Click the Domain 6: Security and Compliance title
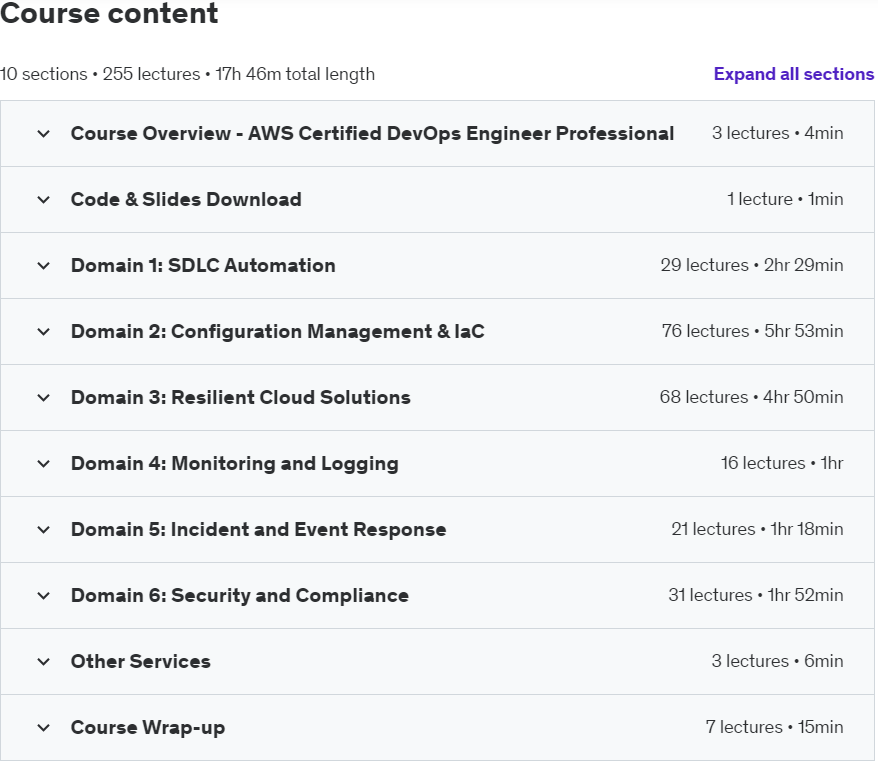This screenshot has width=878, height=762. (x=239, y=596)
